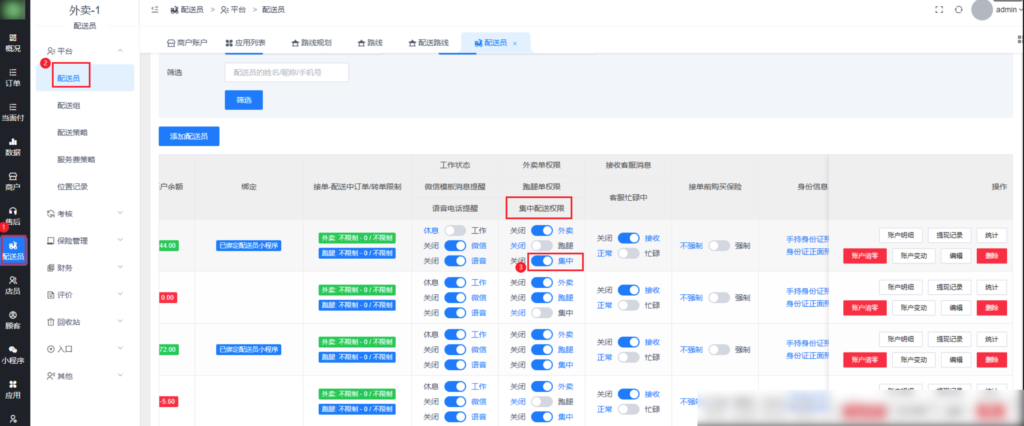The width and height of the screenshot is (1024, 426).
Task: Click 平台 in the breadcrumb
Action: click(234, 10)
